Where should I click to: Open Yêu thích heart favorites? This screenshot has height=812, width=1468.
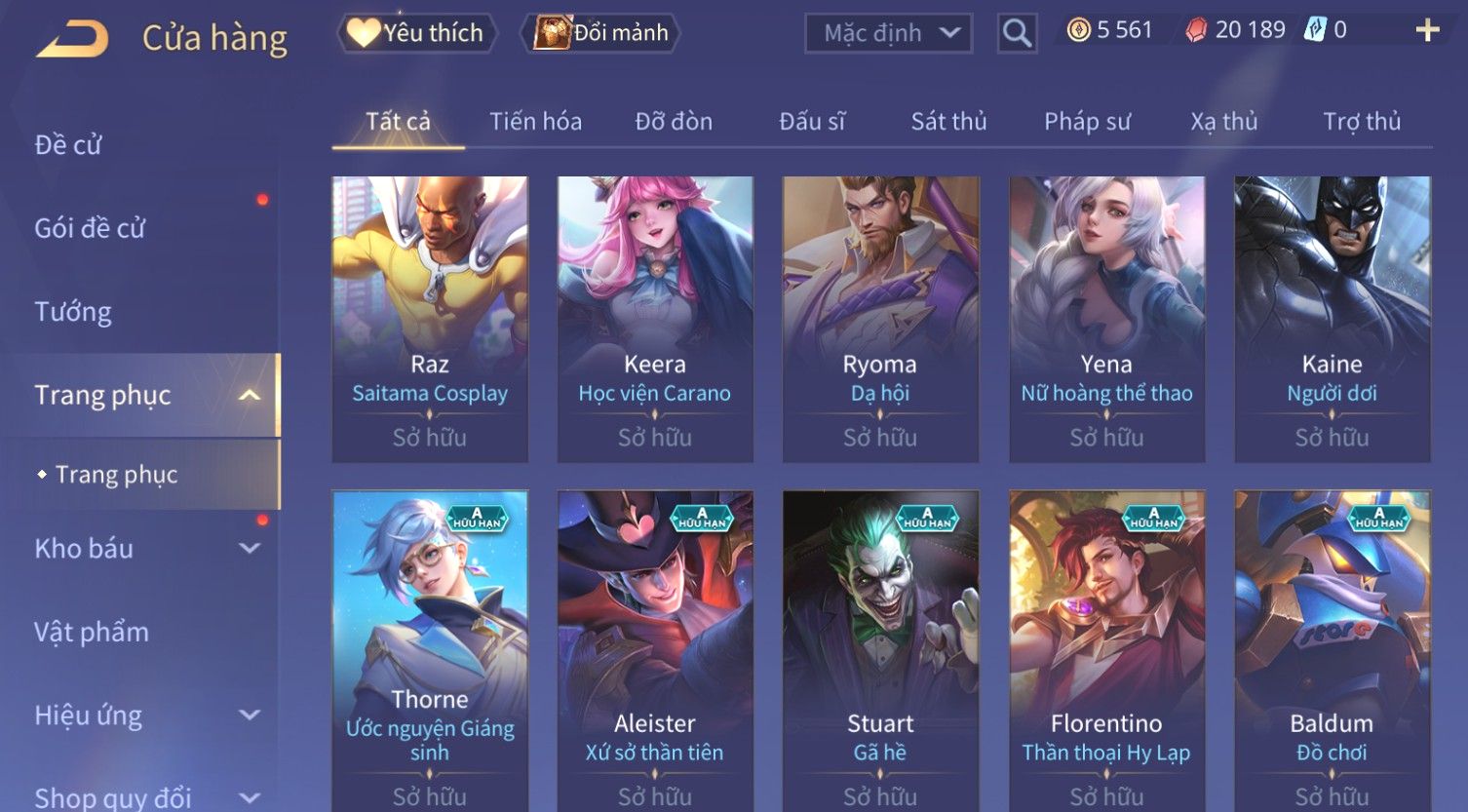[417, 33]
